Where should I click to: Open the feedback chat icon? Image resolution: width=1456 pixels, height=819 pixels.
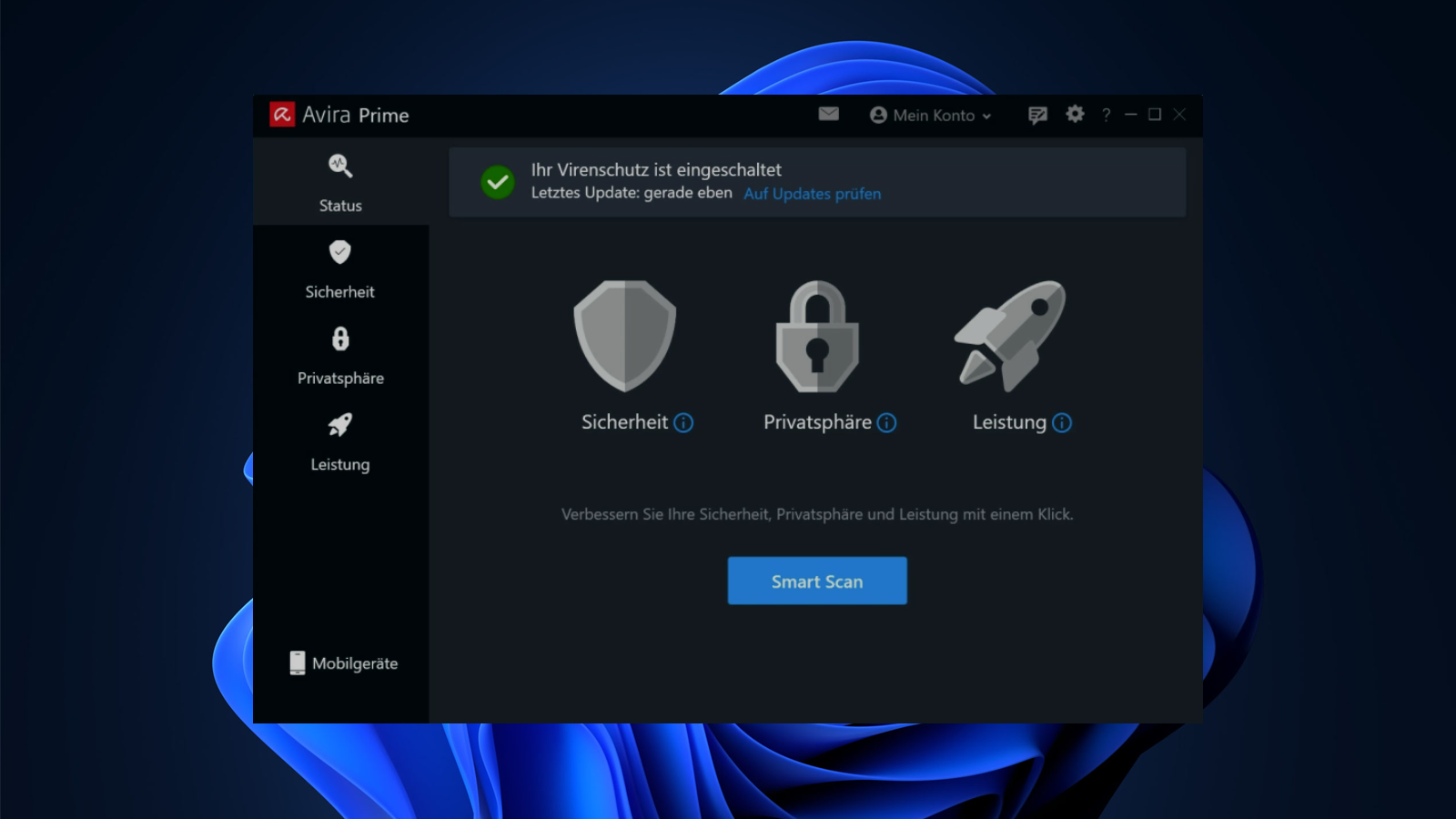[x=1037, y=115]
